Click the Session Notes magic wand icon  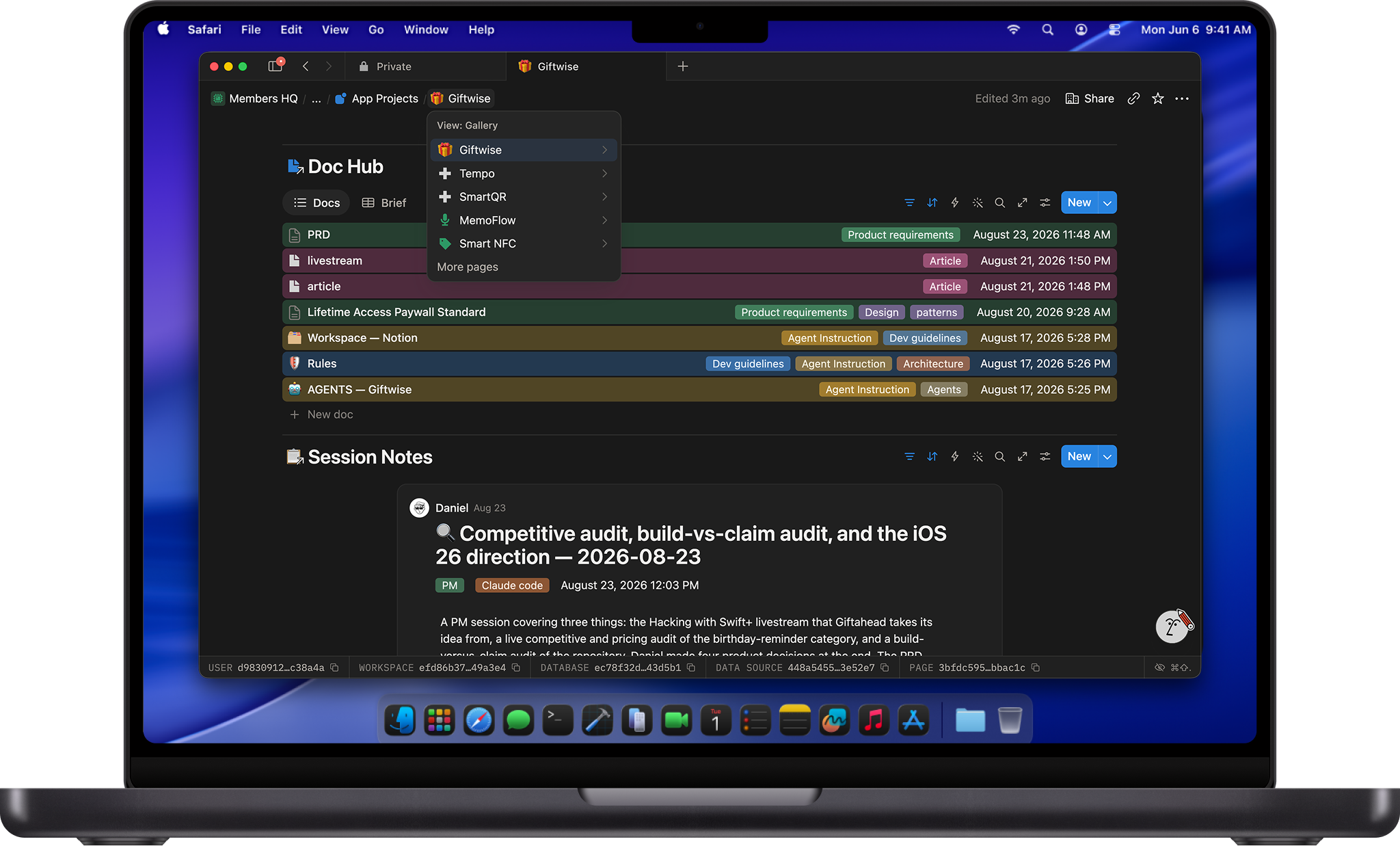[978, 456]
